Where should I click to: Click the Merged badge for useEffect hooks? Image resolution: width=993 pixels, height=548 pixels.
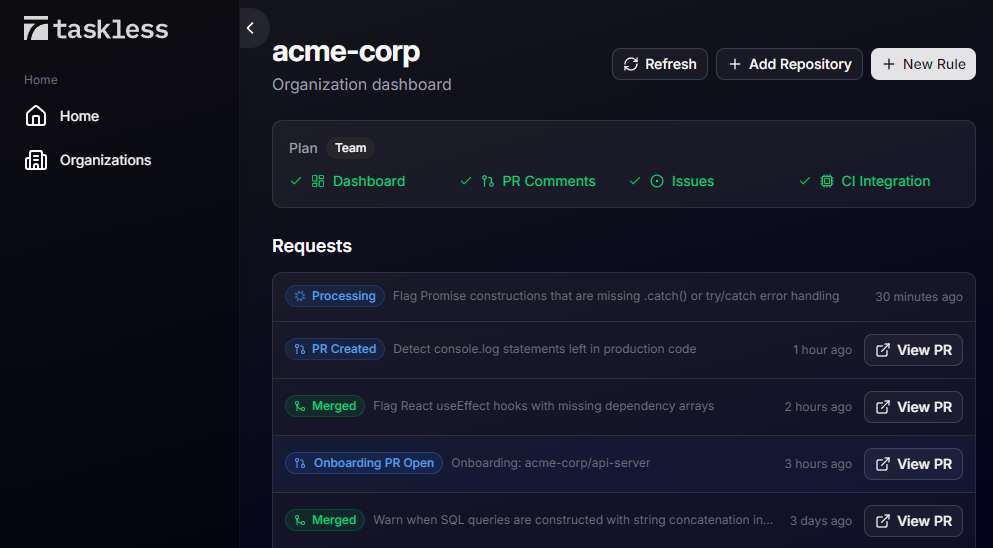pyautogui.click(x=325, y=406)
